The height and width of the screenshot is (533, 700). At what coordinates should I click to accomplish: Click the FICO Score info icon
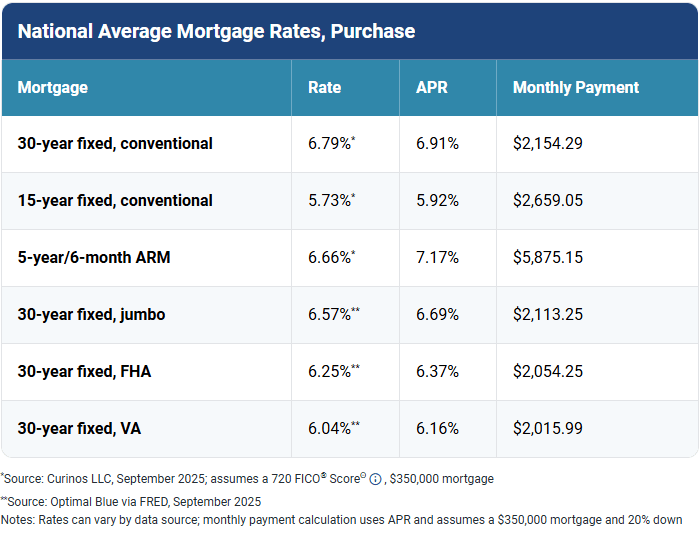point(375,479)
